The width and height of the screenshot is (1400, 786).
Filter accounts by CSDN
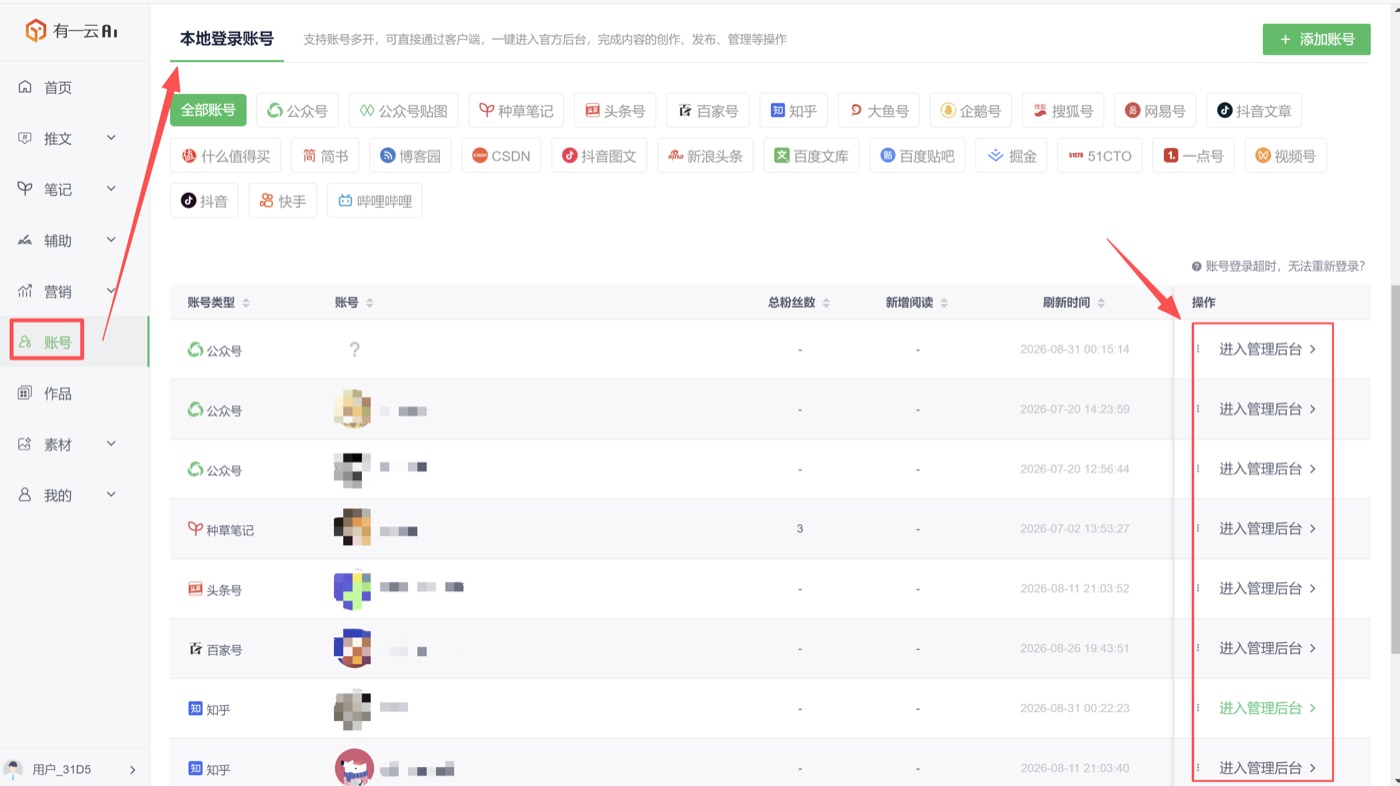click(x=501, y=156)
